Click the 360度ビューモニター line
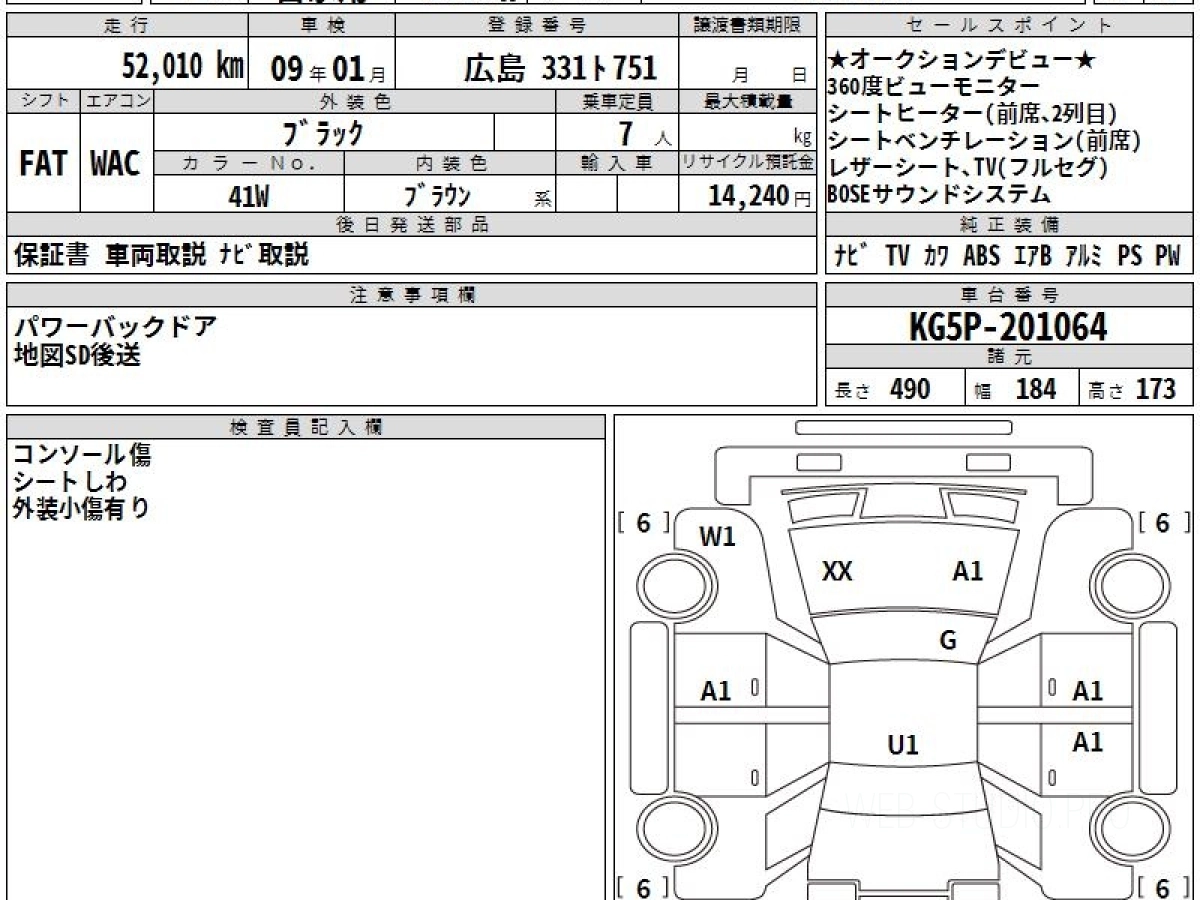 pyautogui.click(x=933, y=88)
